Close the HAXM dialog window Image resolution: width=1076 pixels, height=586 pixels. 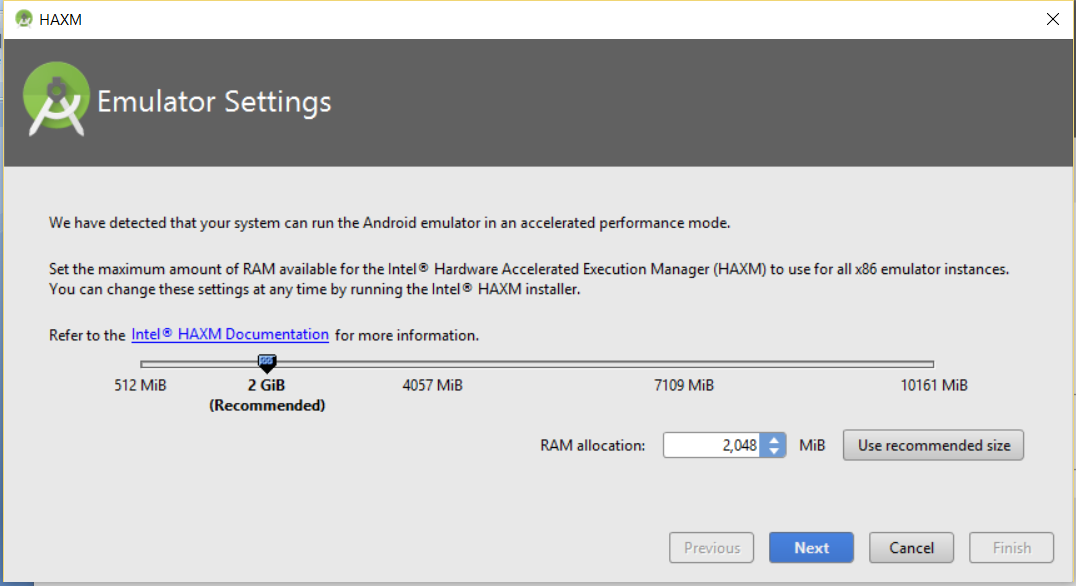pos(1053,19)
